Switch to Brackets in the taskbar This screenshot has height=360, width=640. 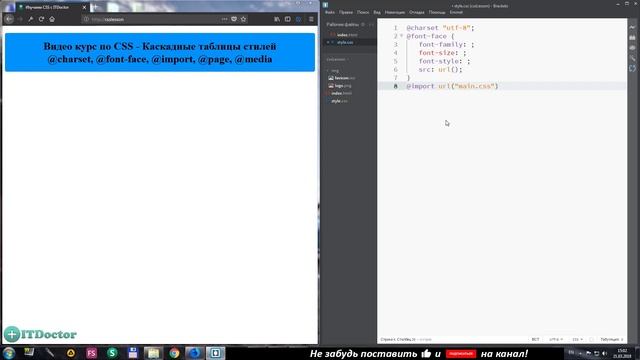click(216, 353)
